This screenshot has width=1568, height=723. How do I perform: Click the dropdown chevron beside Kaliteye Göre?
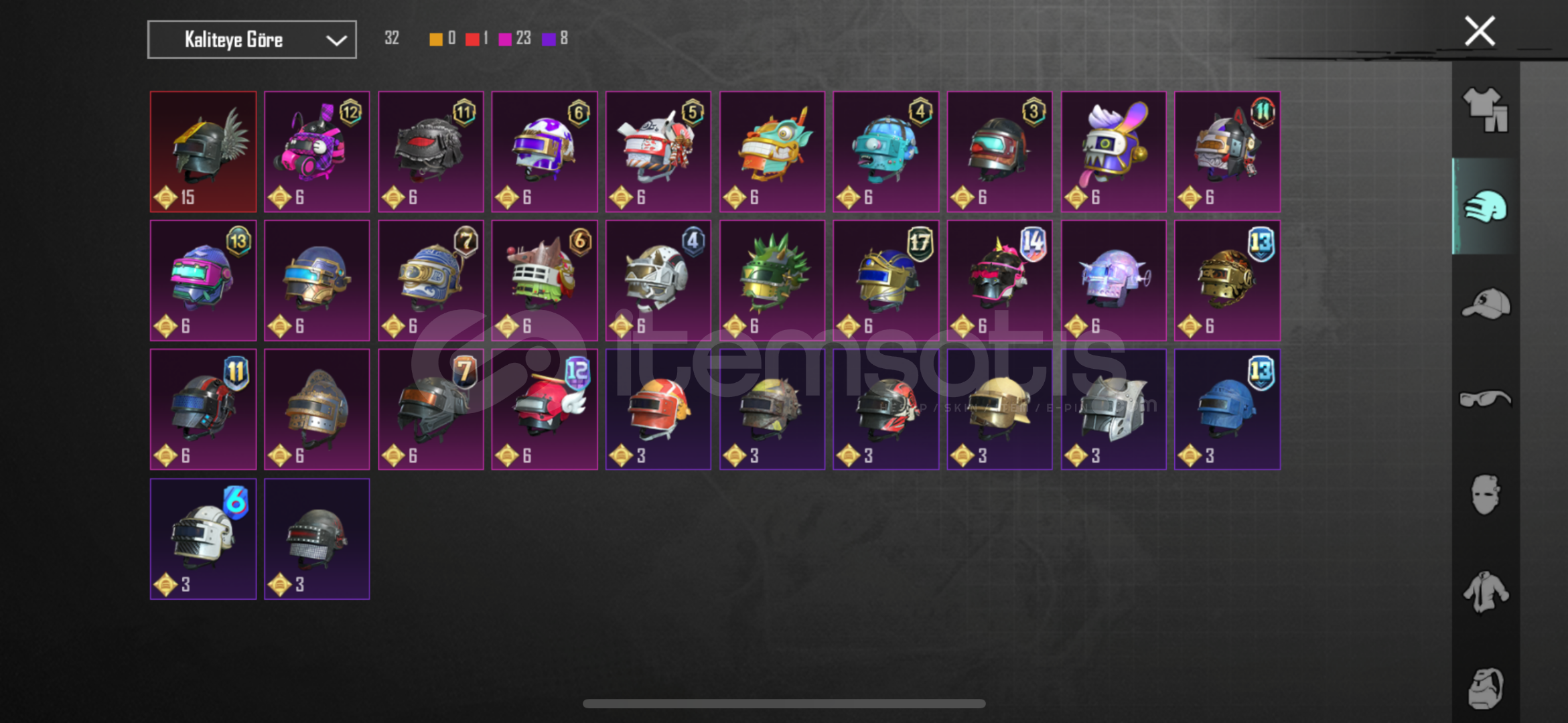click(x=336, y=40)
